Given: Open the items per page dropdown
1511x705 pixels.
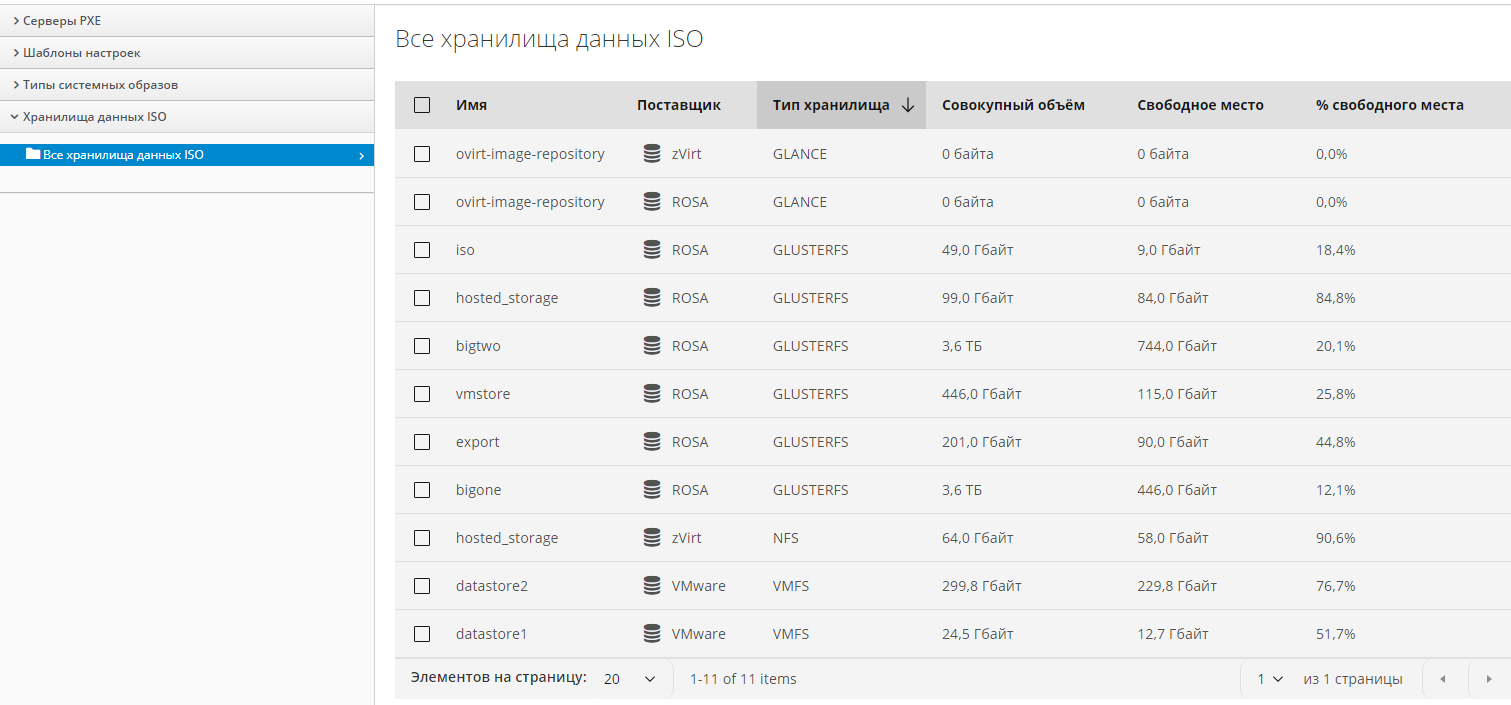Looking at the screenshot, I should click(x=630, y=679).
